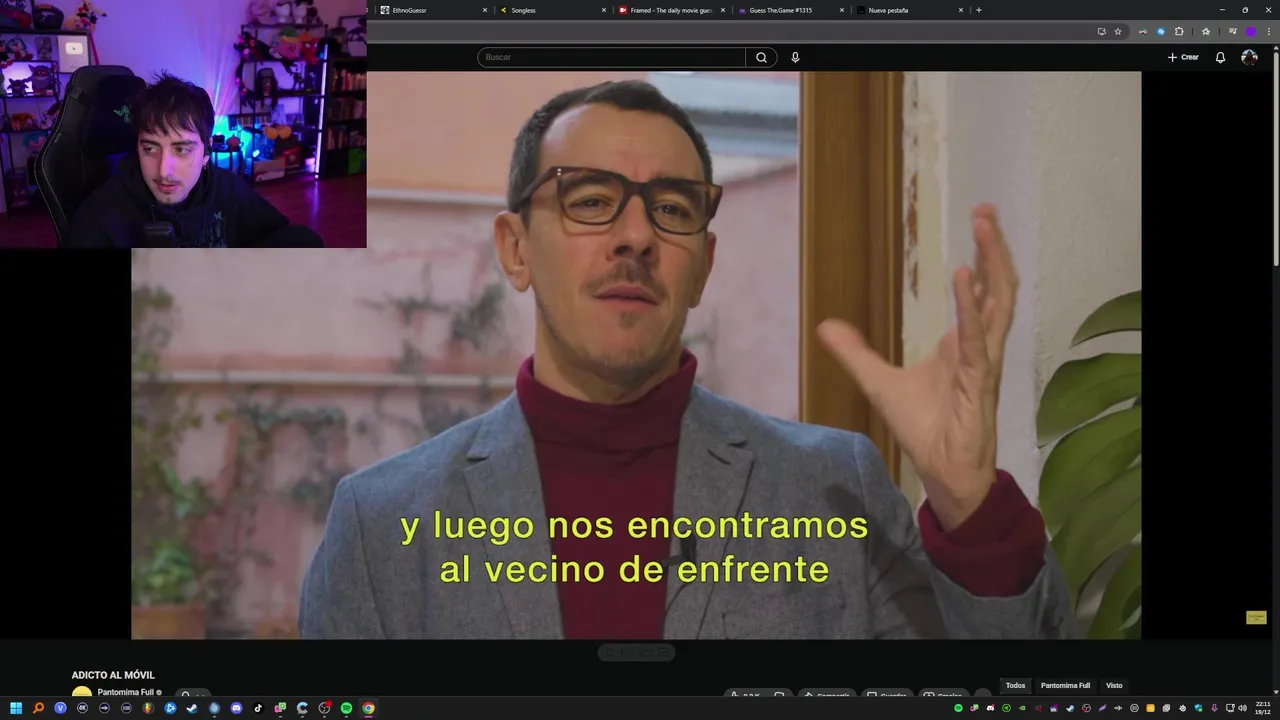This screenshot has height=720, width=1280.
Task: Focus the Buscar search field
Action: [611, 57]
